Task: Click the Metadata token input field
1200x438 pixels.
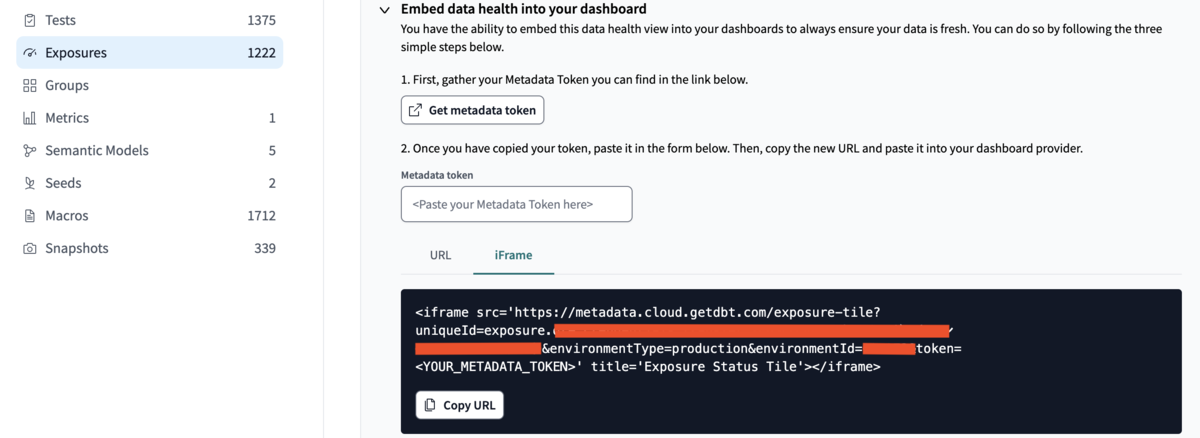Action: (x=516, y=204)
